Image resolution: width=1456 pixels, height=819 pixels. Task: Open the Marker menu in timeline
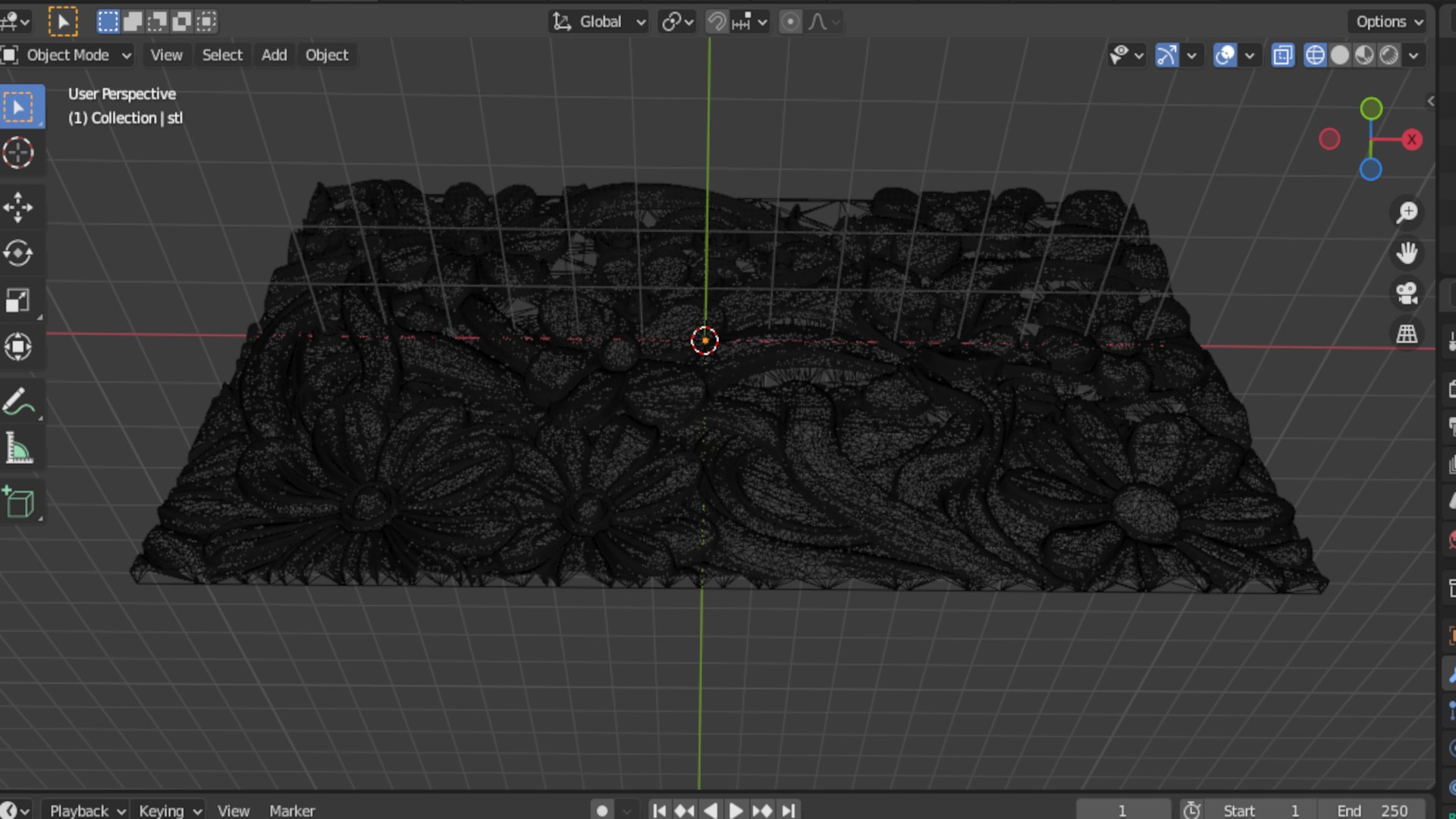(x=292, y=810)
